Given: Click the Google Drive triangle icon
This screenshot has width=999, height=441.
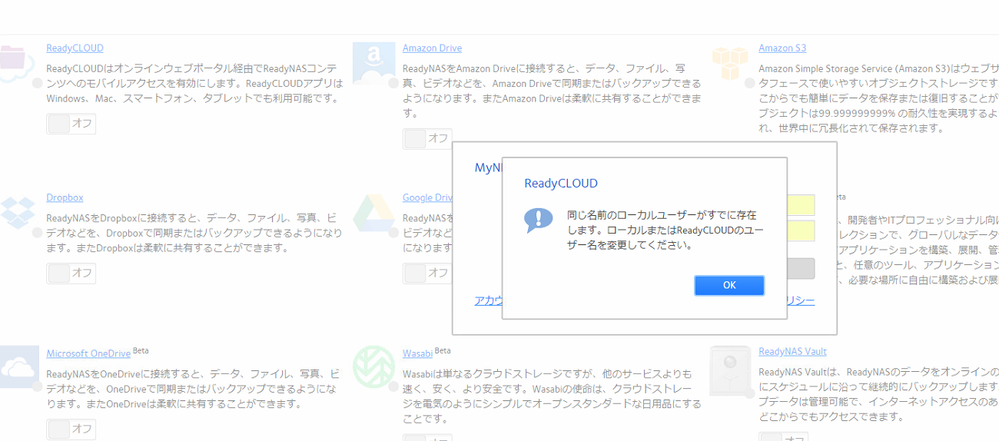Looking at the screenshot, I should pos(374,213).
